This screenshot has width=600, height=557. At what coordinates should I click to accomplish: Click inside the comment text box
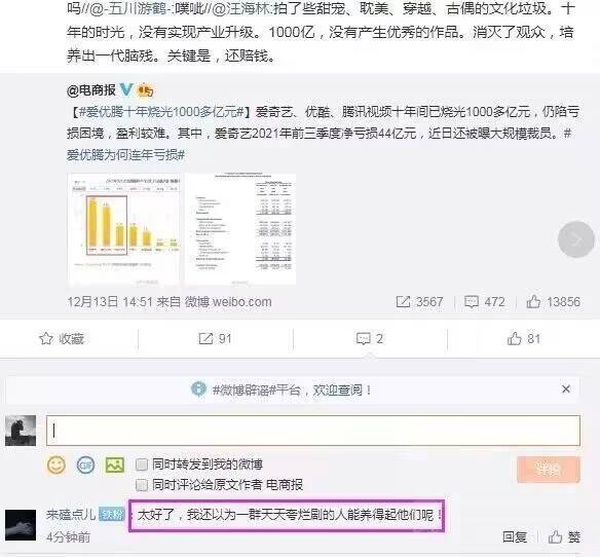(x=313, y=431)
